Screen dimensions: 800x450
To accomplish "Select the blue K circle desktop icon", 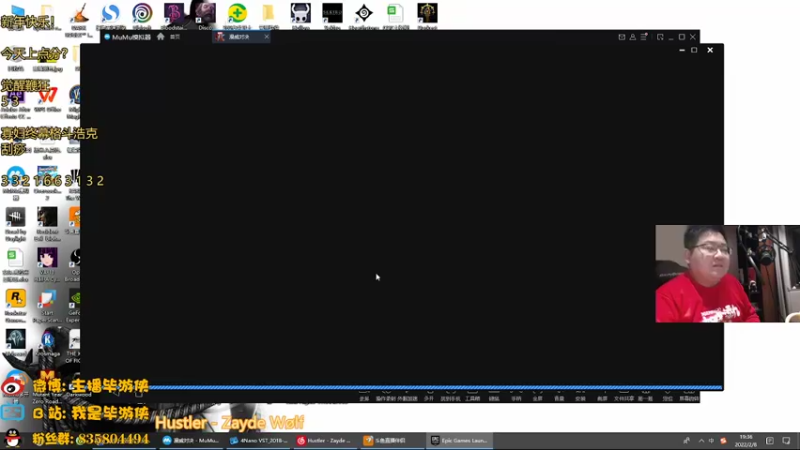I will pyautogui.click(x=47, y=342).
